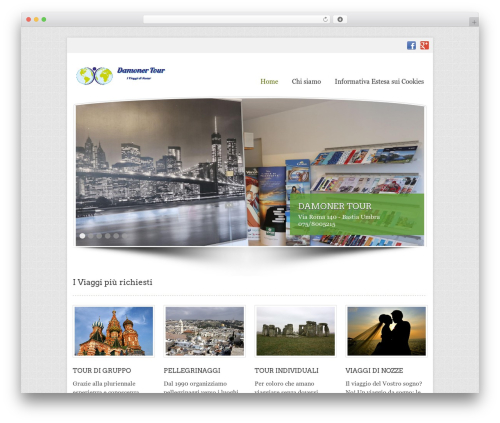Open the Stonehenge thumbnail

(295, 331)
